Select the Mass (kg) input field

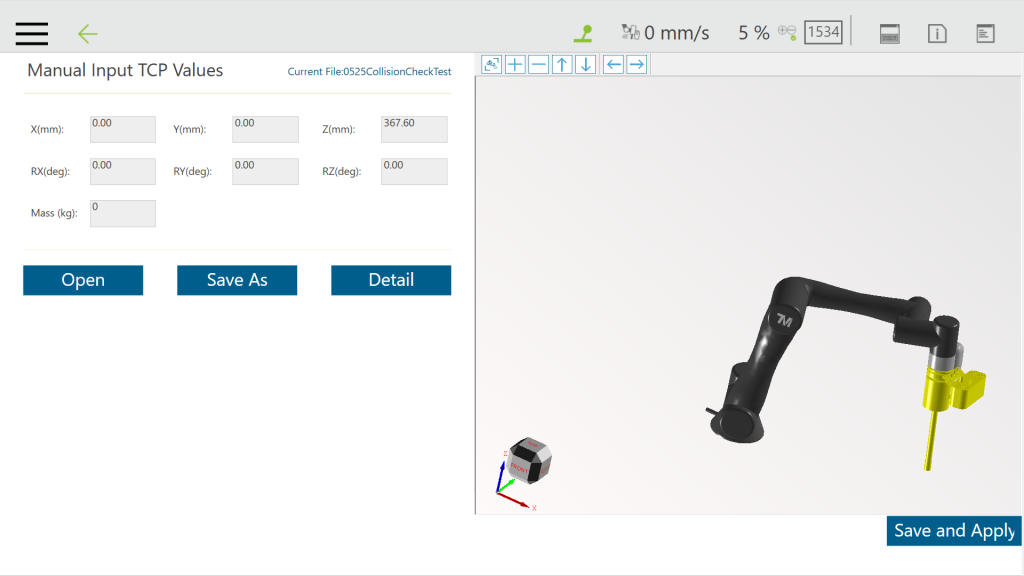pos(123,213)
